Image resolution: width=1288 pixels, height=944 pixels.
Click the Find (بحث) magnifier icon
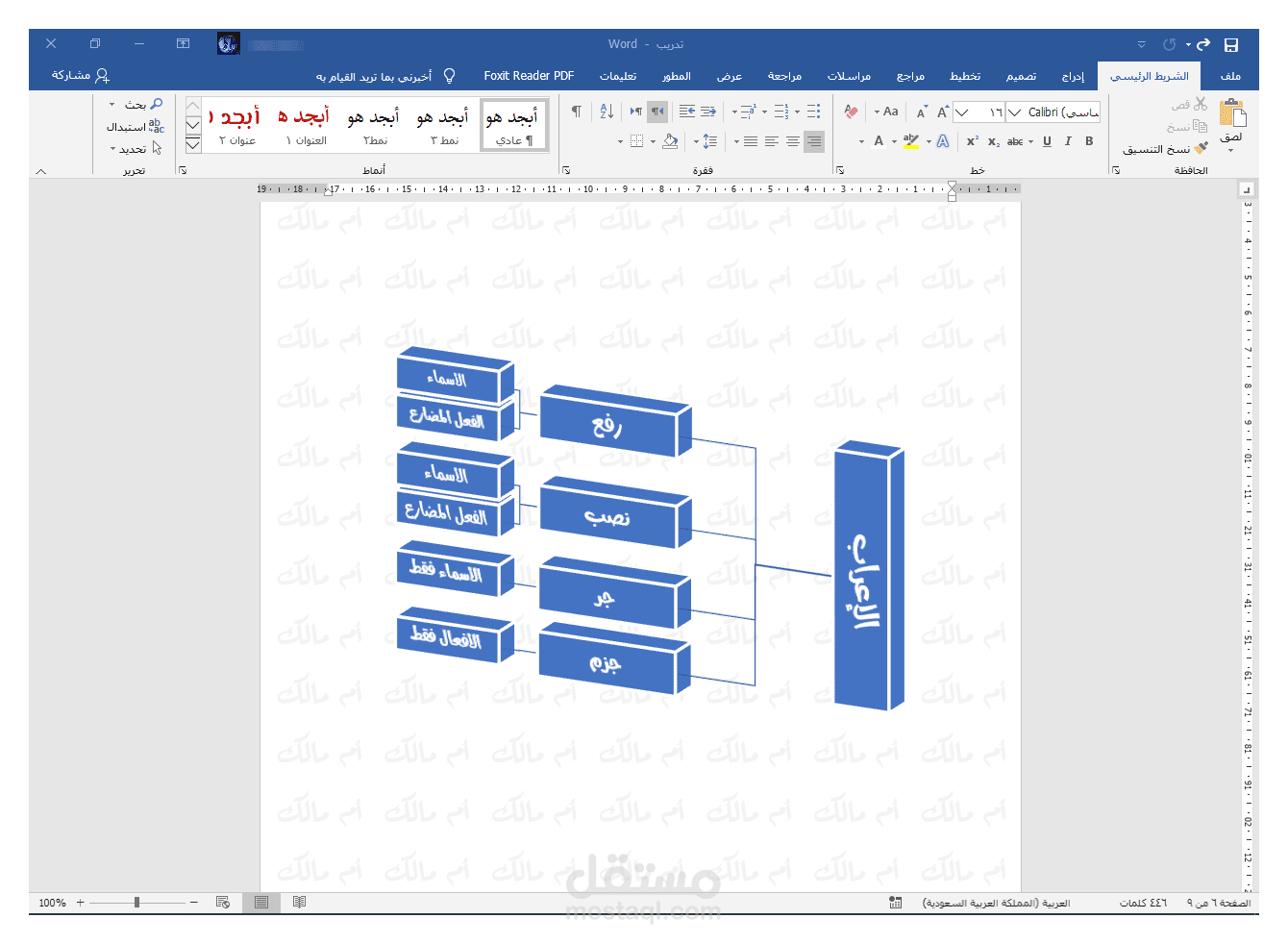(x=157, y=104)
